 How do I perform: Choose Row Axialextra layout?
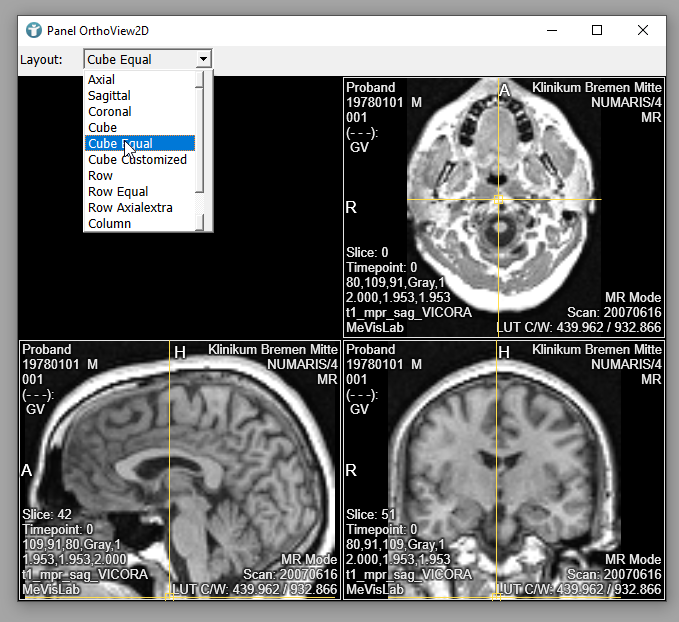(x=130, y=208)
